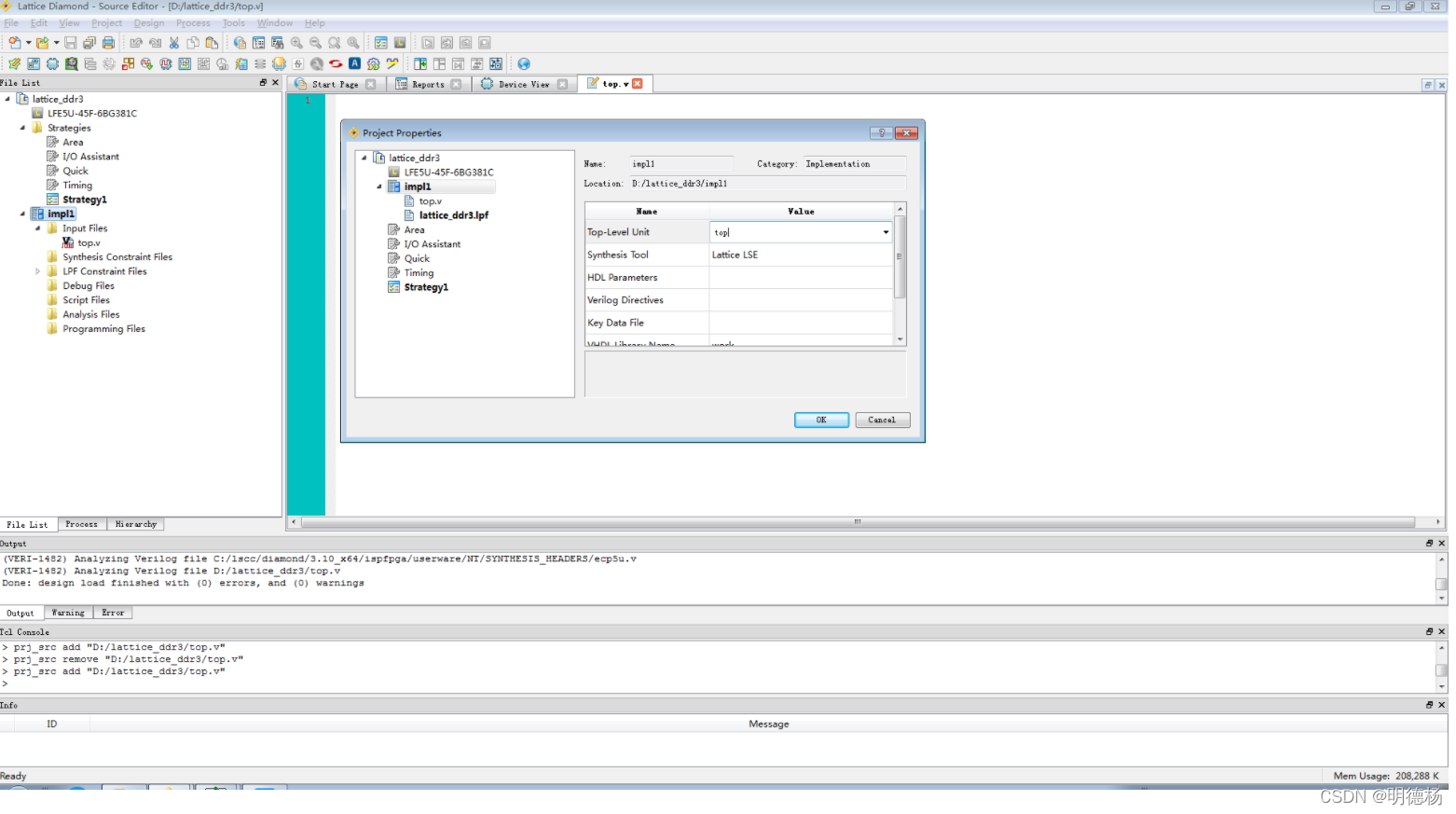The image size is (1456, 814).
Task: Open the Device View tab
Action: (524, 84)
